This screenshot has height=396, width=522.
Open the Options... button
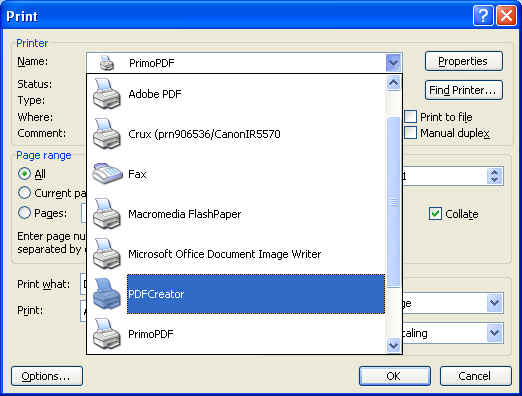tap(47, 376)
